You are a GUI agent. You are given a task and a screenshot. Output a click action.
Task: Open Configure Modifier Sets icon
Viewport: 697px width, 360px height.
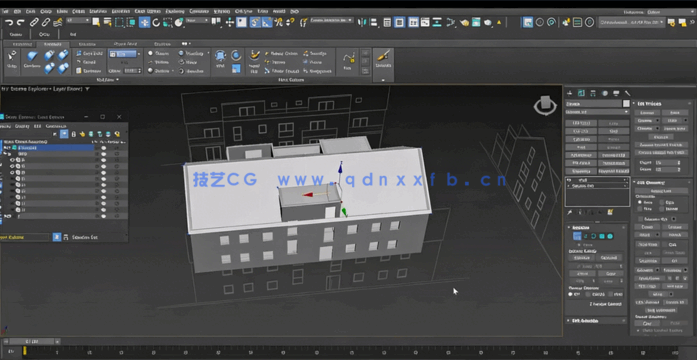point(610,212)
